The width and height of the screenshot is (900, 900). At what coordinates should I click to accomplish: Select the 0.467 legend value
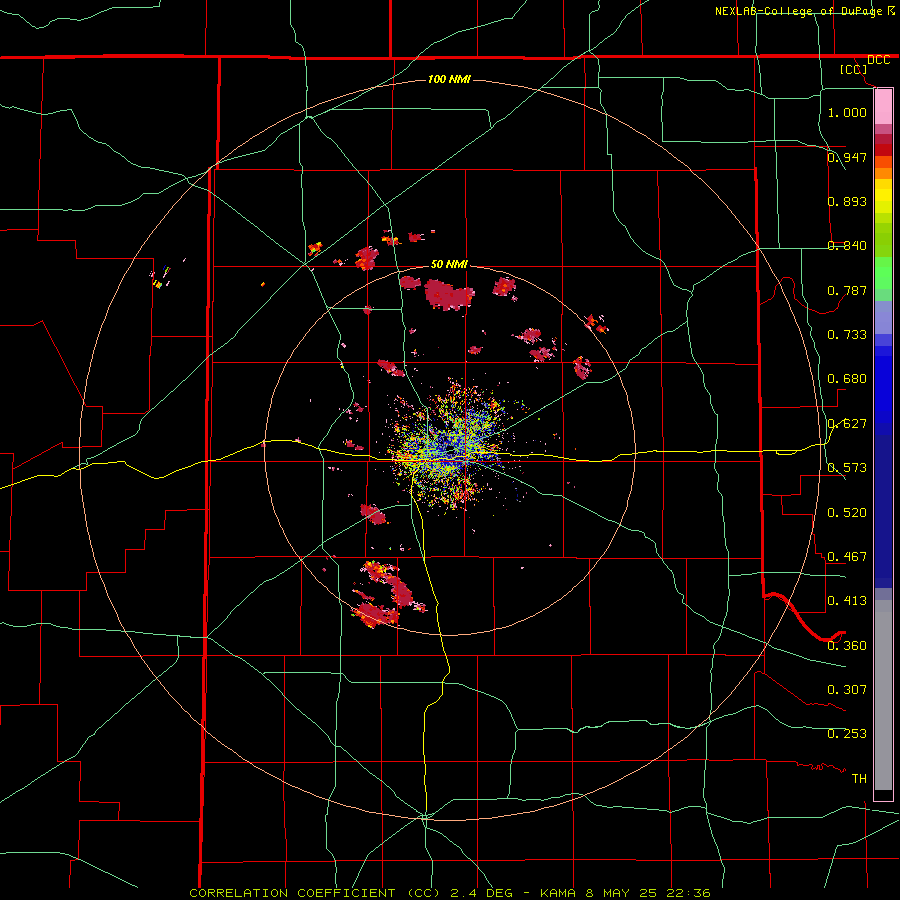[847, 556]
